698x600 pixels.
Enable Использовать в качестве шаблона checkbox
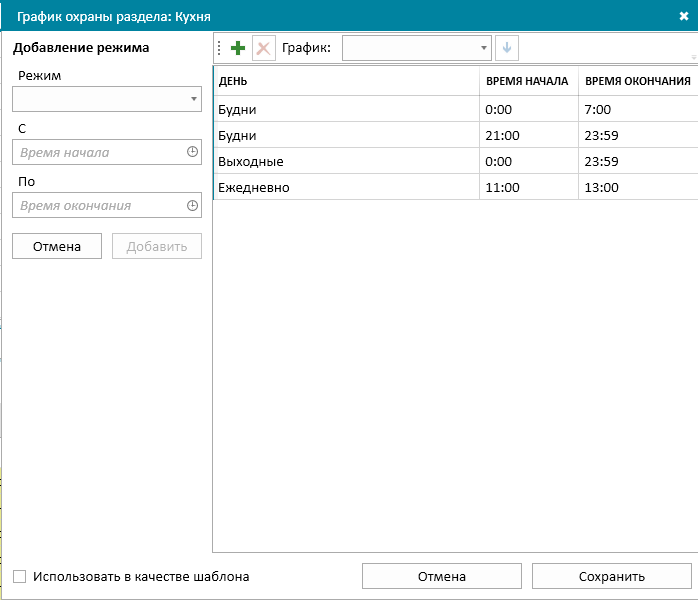20,576
